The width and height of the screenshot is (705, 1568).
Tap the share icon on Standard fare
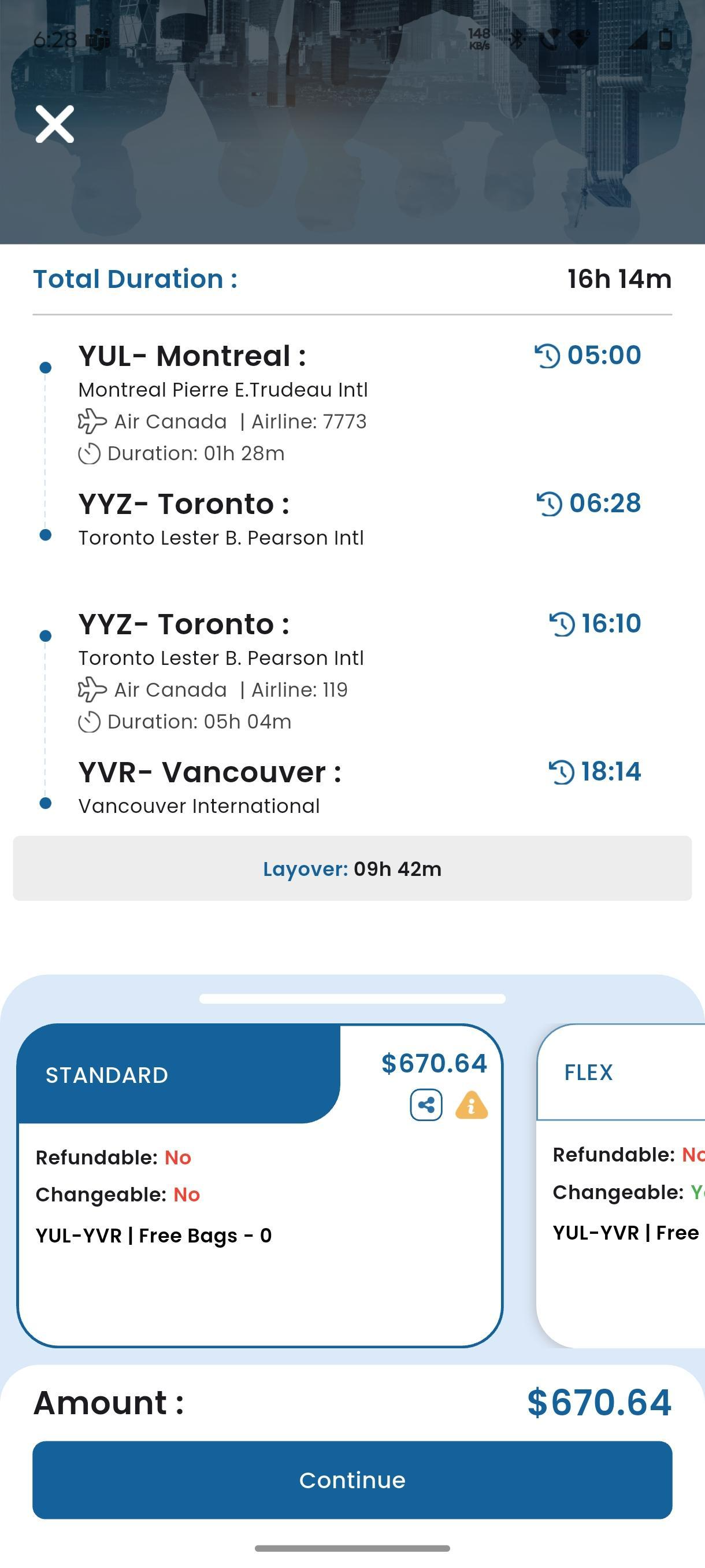pos(426,1105)
